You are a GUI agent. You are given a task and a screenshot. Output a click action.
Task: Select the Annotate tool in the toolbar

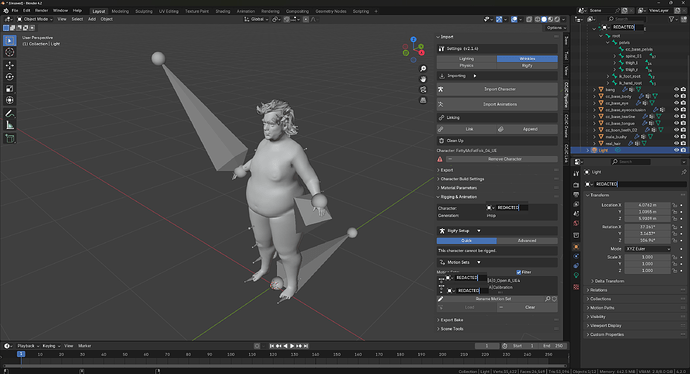[x=9, y=114]
